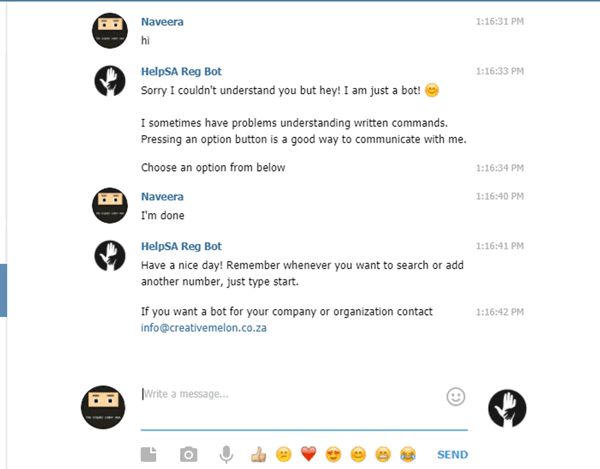Insert the crying laughing emoji
Viewport: 600px width, 469px height.
coord(408,455)
